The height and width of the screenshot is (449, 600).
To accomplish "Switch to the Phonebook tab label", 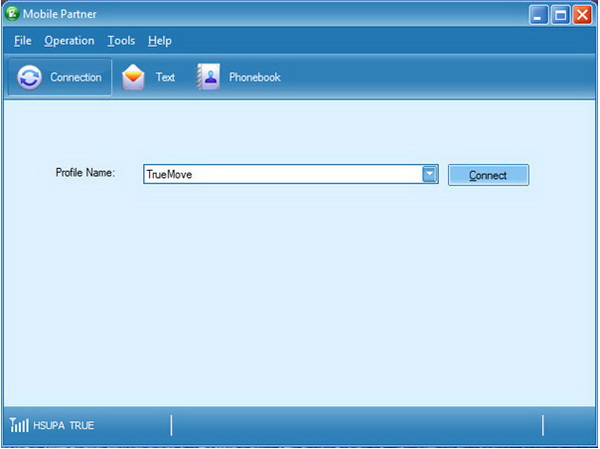I will click(255, 77).
